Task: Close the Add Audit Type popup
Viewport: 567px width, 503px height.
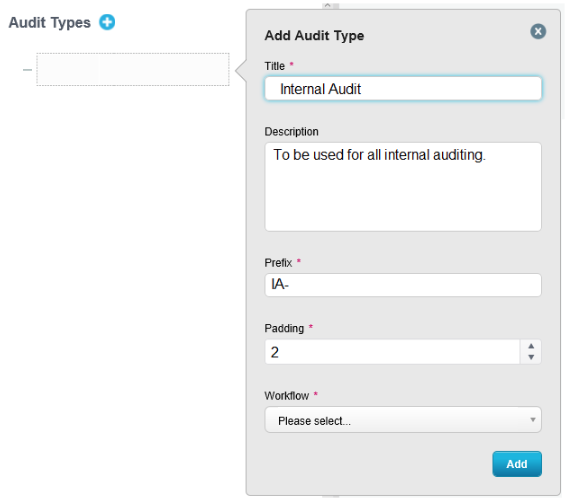Action: pos(538,31)
